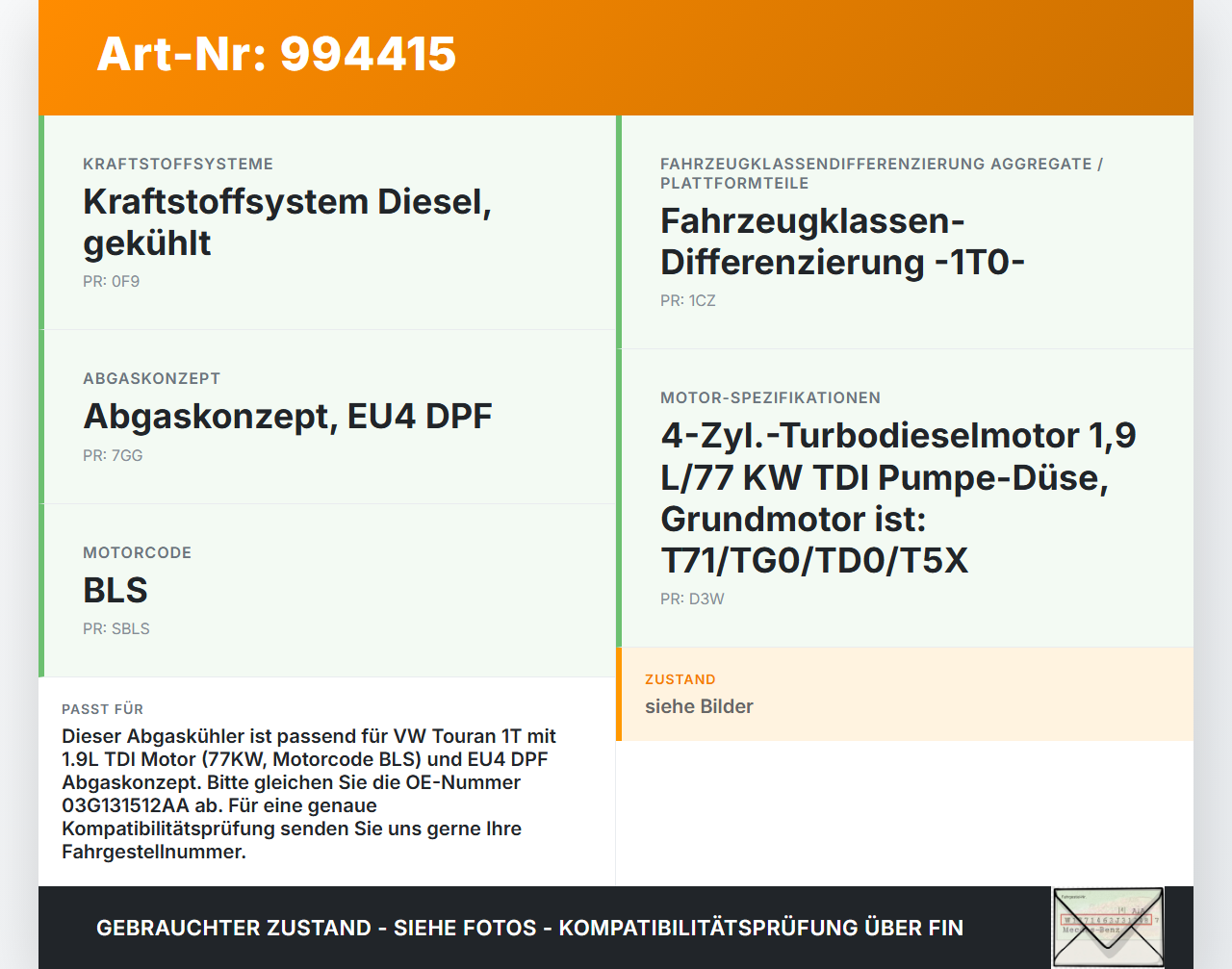
Task: Click the PASST FÜR label
Action: pos(102,710)
